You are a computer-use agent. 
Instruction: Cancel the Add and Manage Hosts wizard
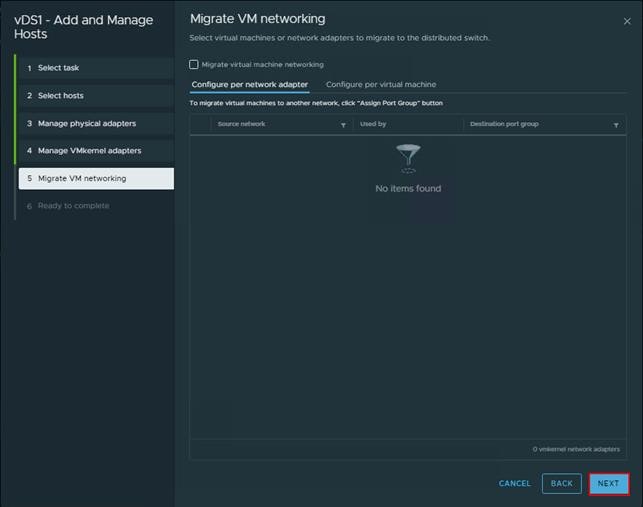(x=515, y=484)
